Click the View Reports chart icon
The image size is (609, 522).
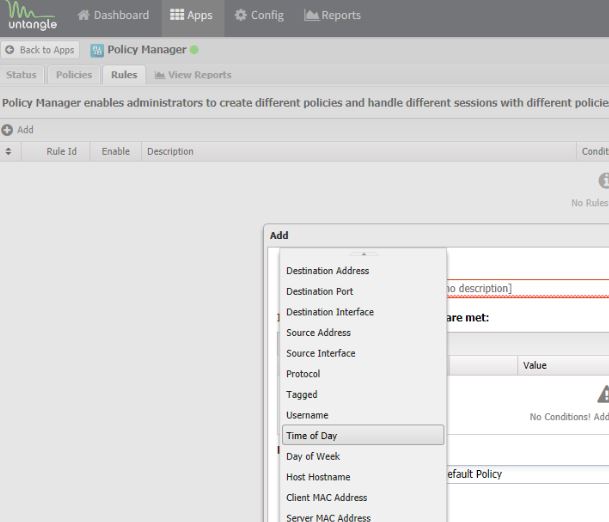tap(159, 75)
